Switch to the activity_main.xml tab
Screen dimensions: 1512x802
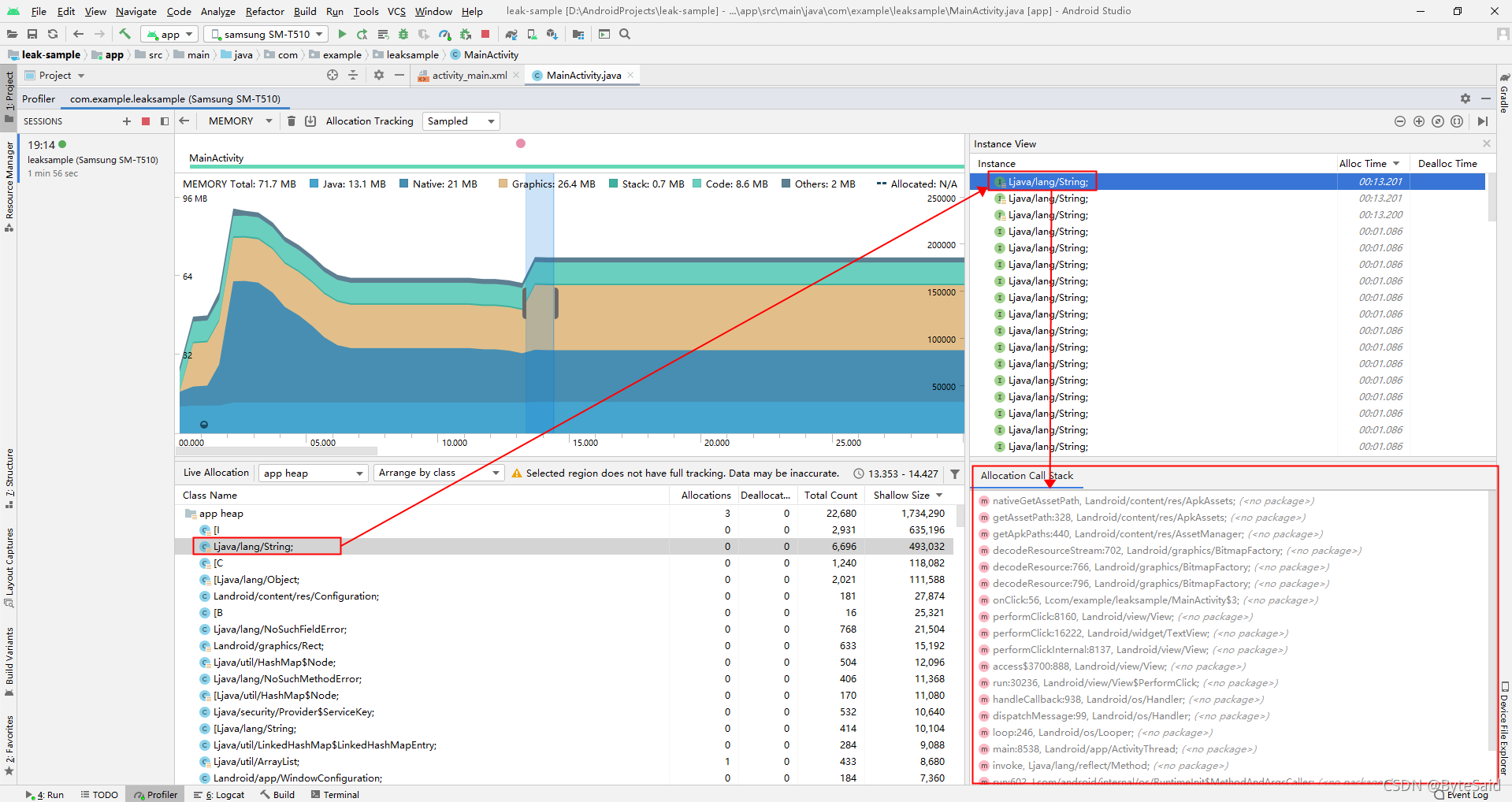pos(470,75)
